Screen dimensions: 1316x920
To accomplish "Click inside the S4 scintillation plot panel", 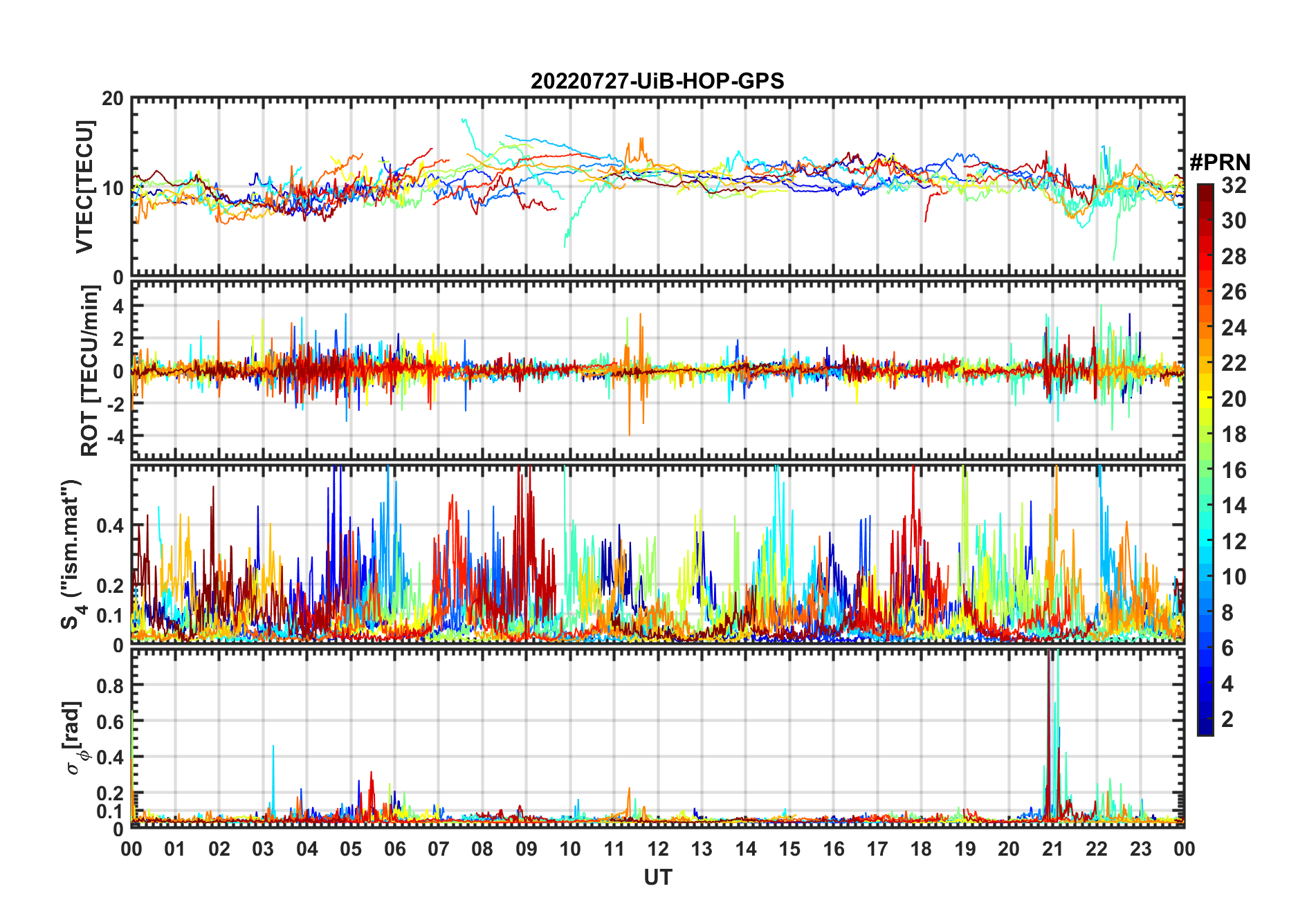I will (657, 553).
